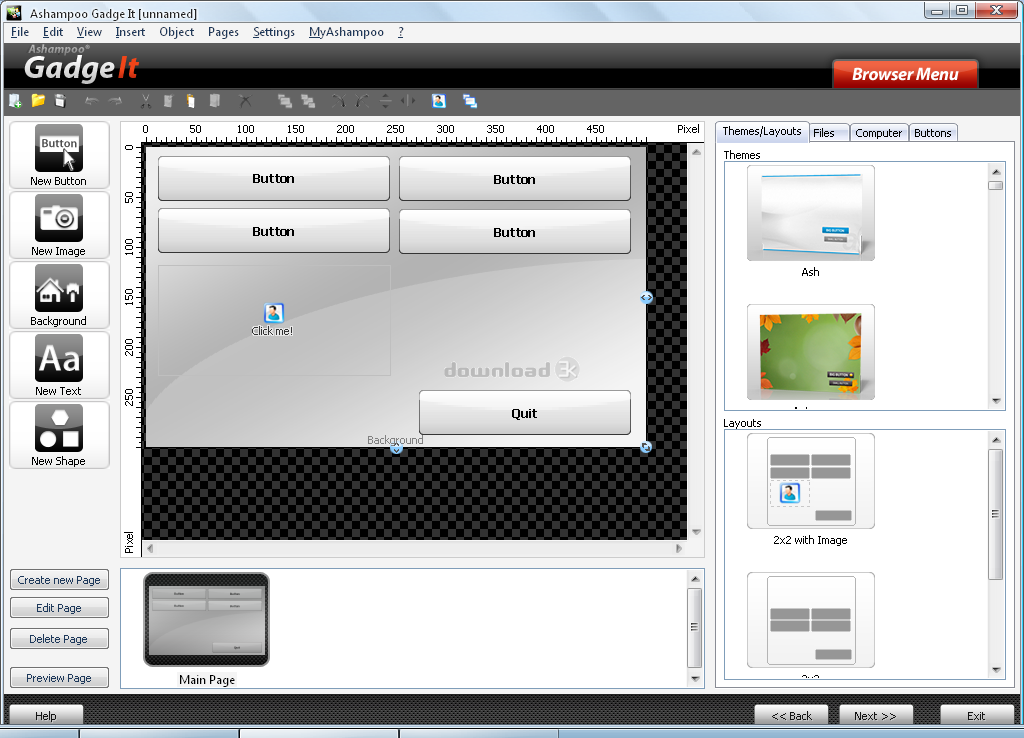Open the MyAshampoo menu
This screenshot has width=1024, height=738.
(x=346, y=32)
